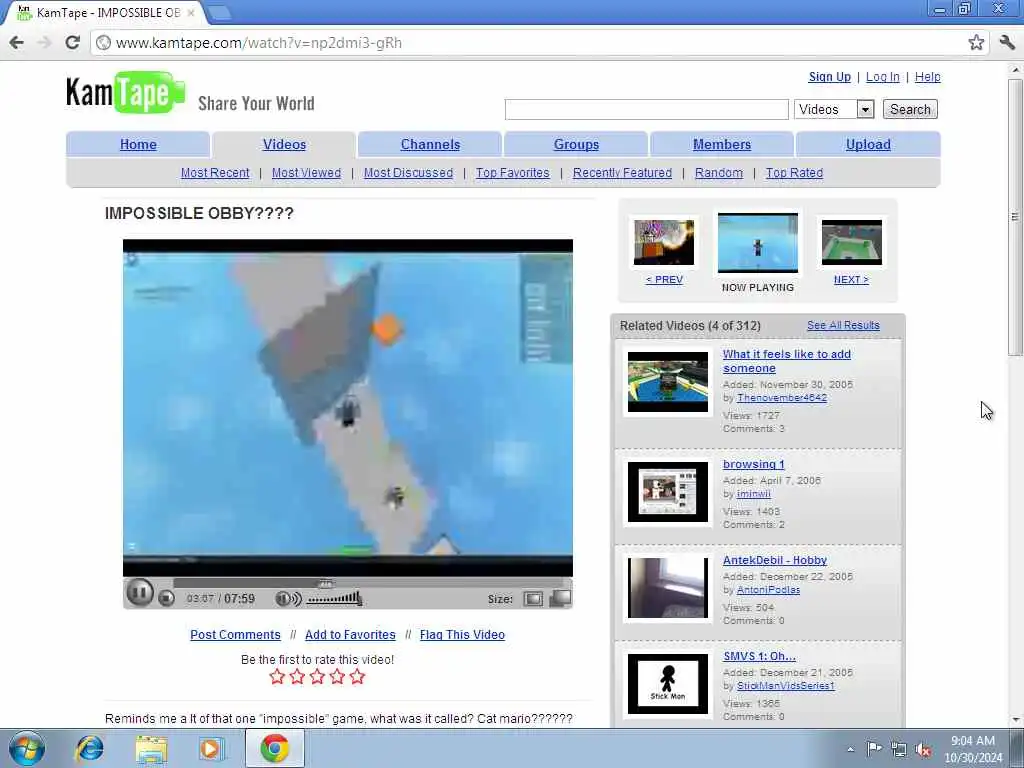1024x768 pixels.
Task: Click the Now Playing thumbnail
Action: coord(758,243)
